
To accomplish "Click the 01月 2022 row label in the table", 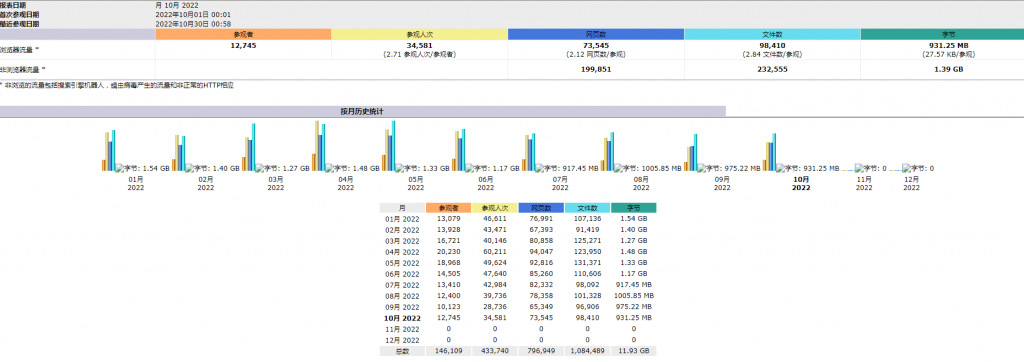I will [x=402, y=219].
